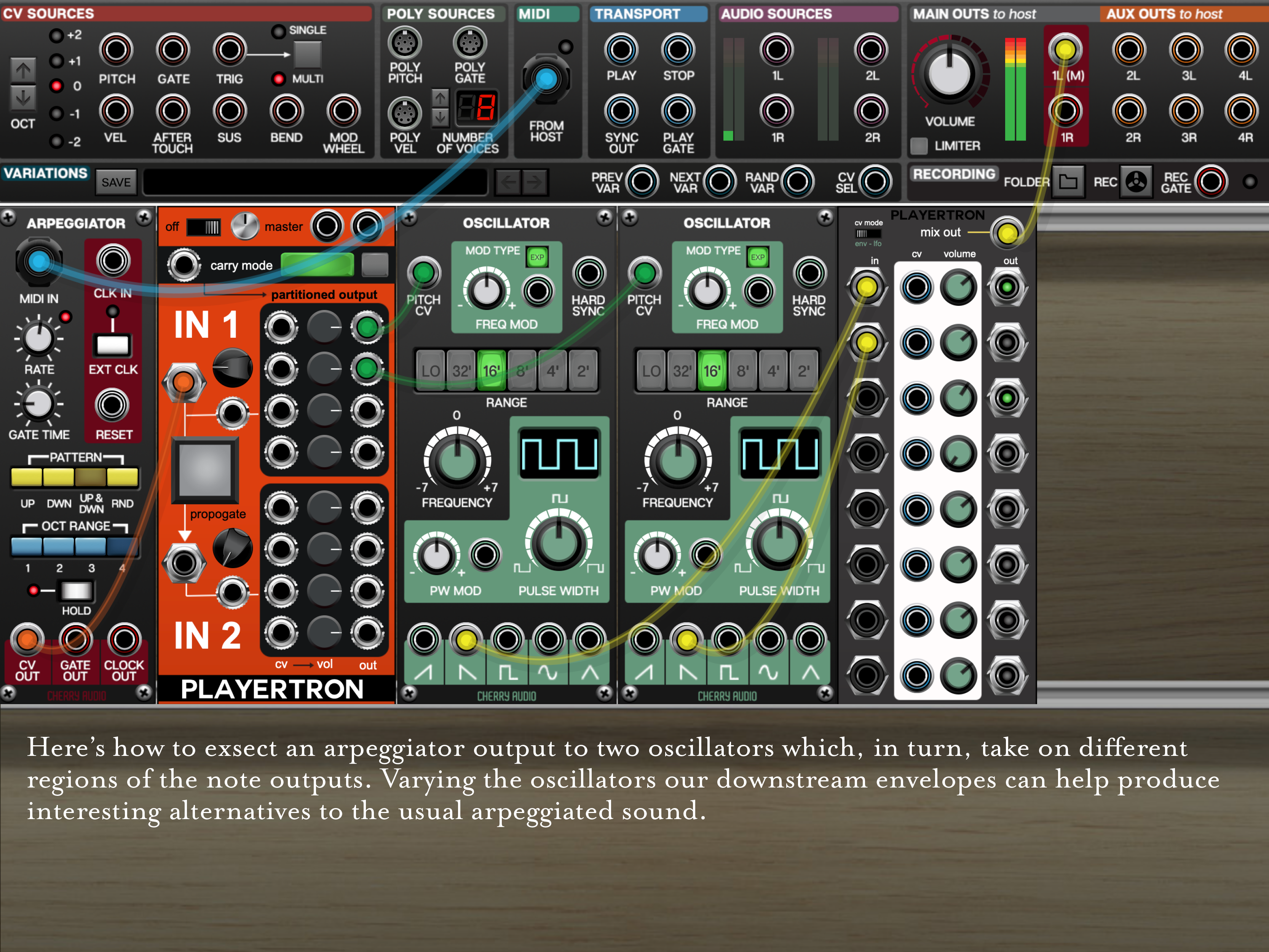Image resolution: width=1269 pixels, height=952 pixels.
Task: Select the UP arpeggiator pattern button
Action: click(x=27, y=478)
